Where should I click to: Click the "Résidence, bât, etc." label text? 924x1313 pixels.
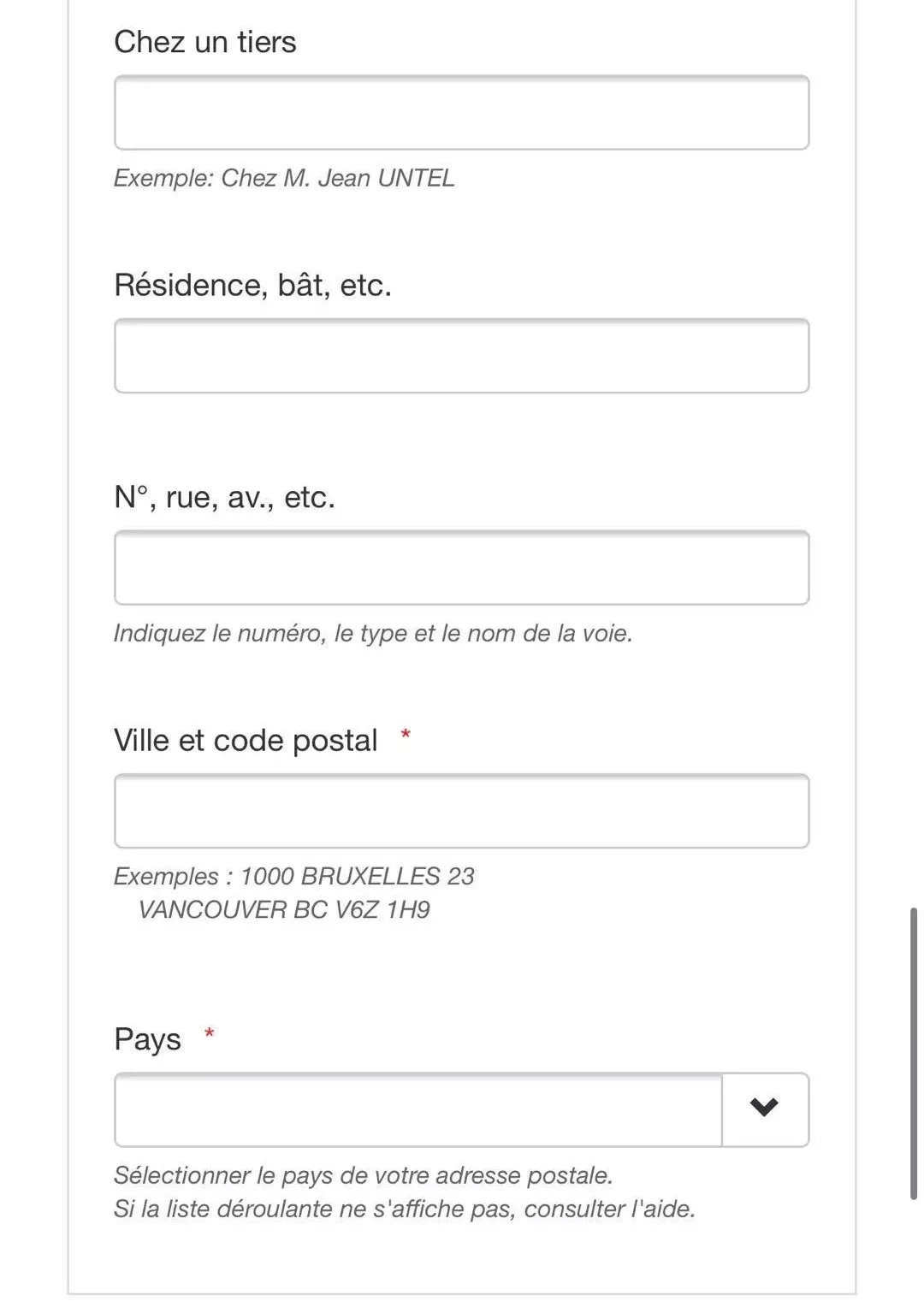(252, 285)
